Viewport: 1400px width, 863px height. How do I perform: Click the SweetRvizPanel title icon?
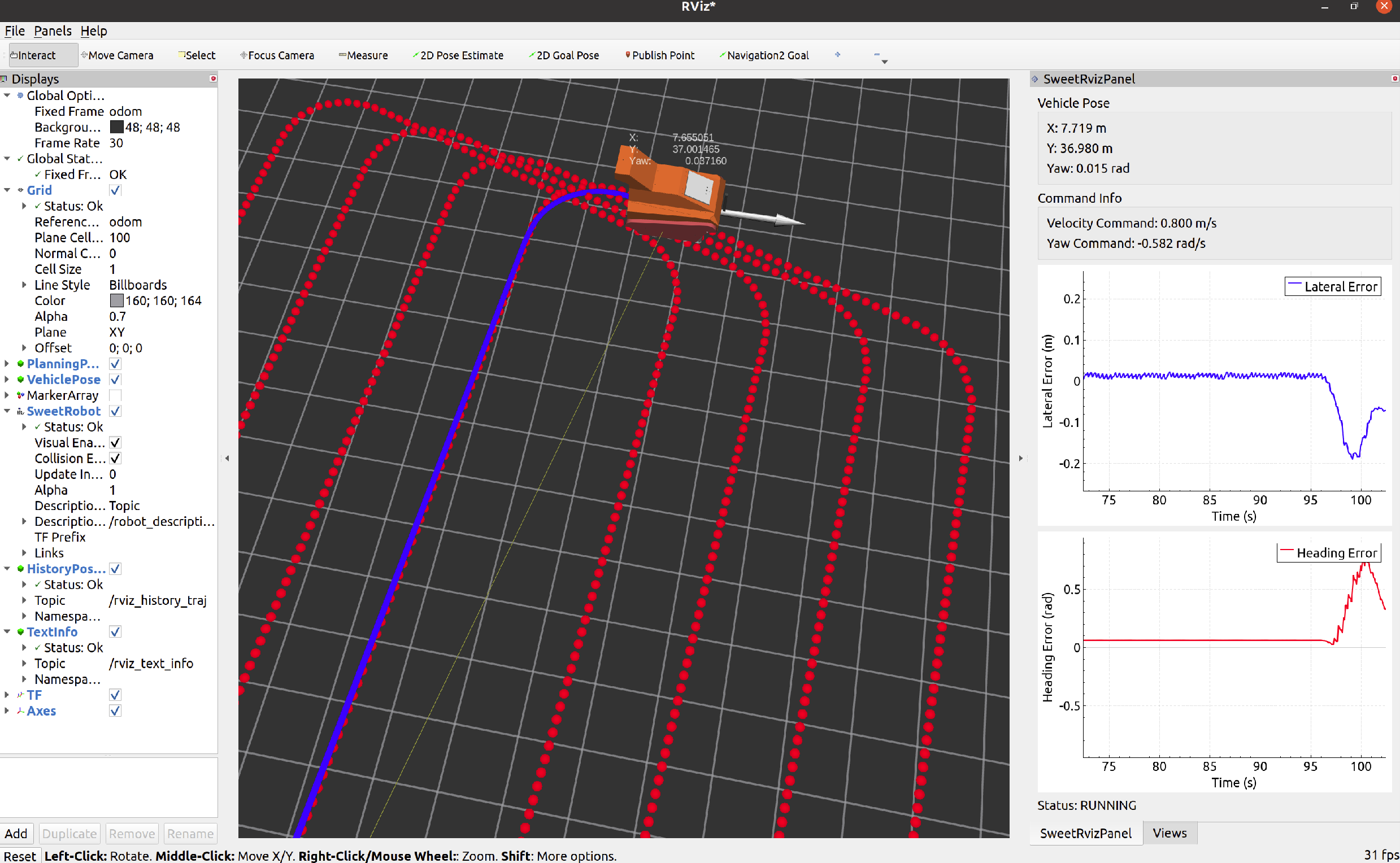pyautogui.click(x=1035, y=79)
